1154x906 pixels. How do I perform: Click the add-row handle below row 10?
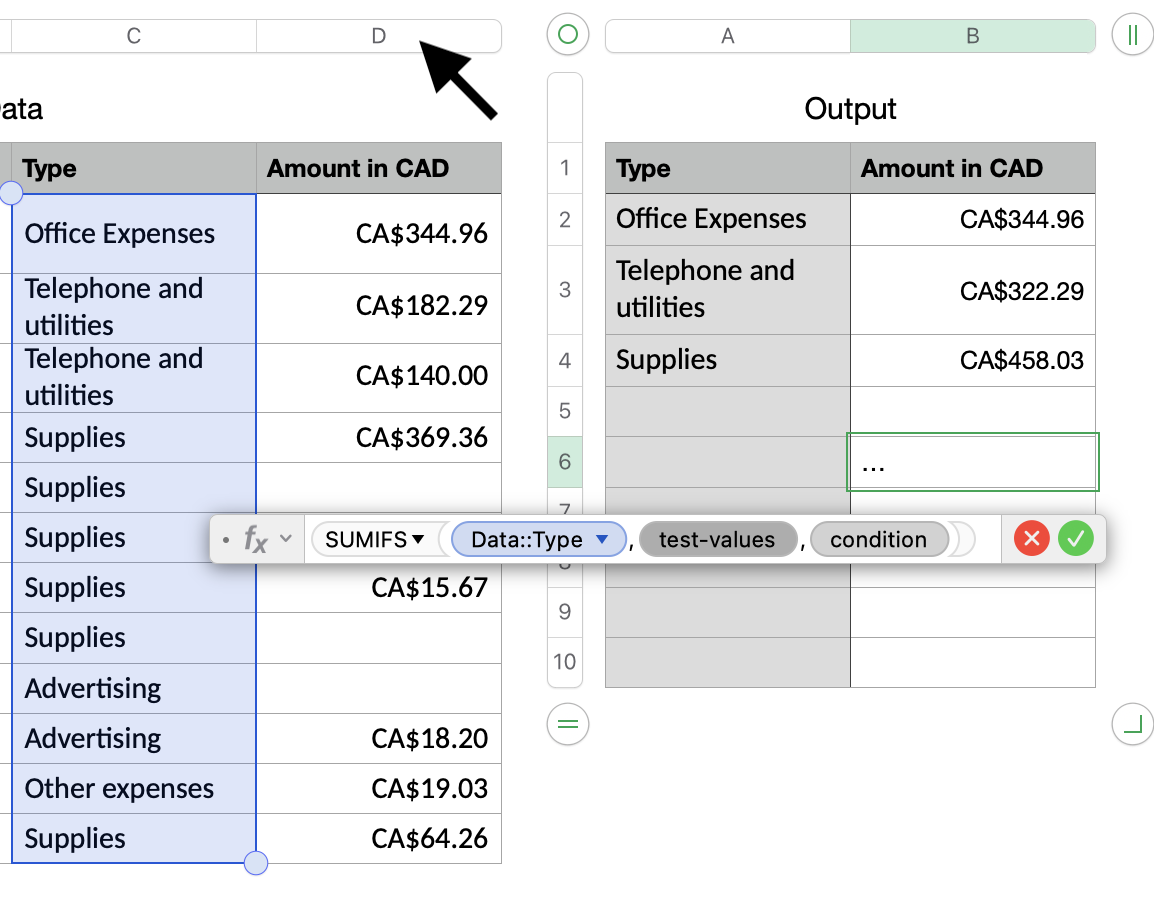click(x=568, y=723)
